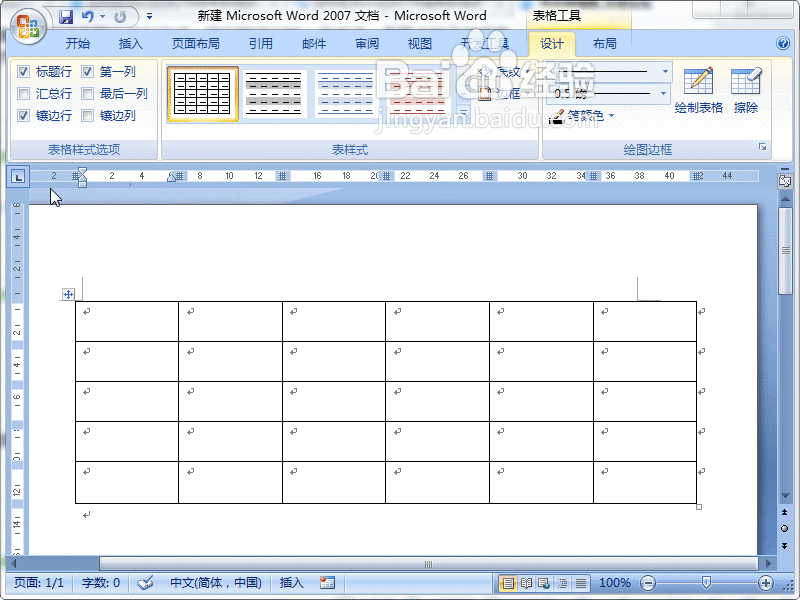Disable the 标题行 (Header Row) checkbox
This screenshot has width=800, height=600.
click(x=25, y=72)
